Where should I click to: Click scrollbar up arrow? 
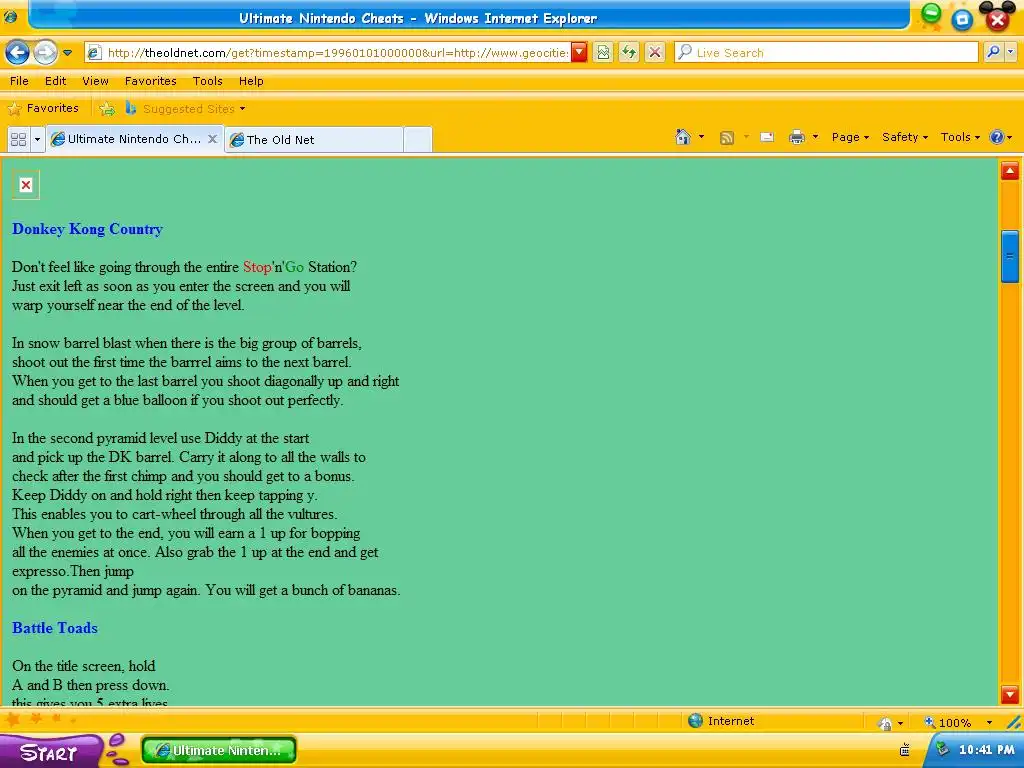[1010, 171]
